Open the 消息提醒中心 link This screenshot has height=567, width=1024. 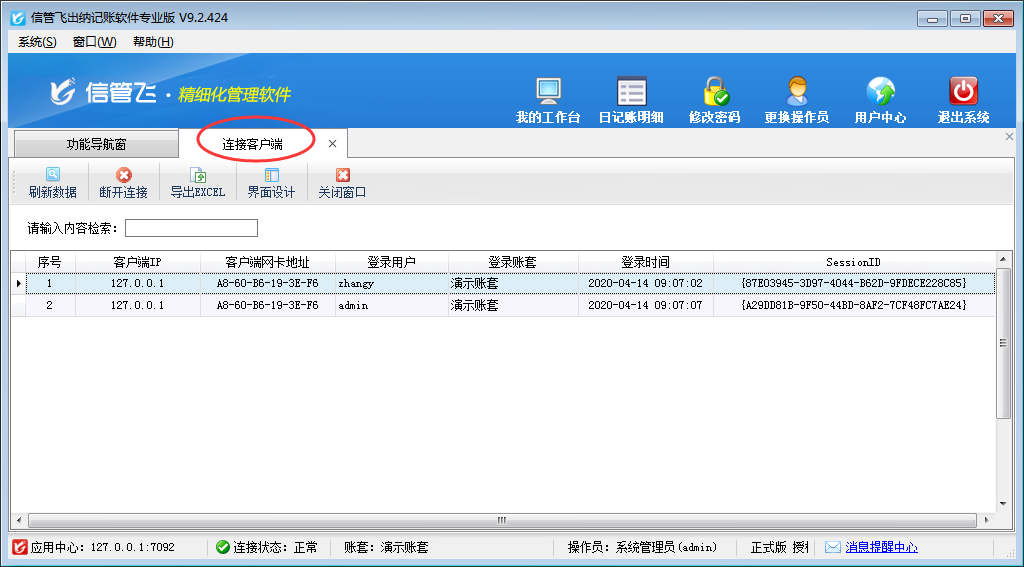click(881, 547)
